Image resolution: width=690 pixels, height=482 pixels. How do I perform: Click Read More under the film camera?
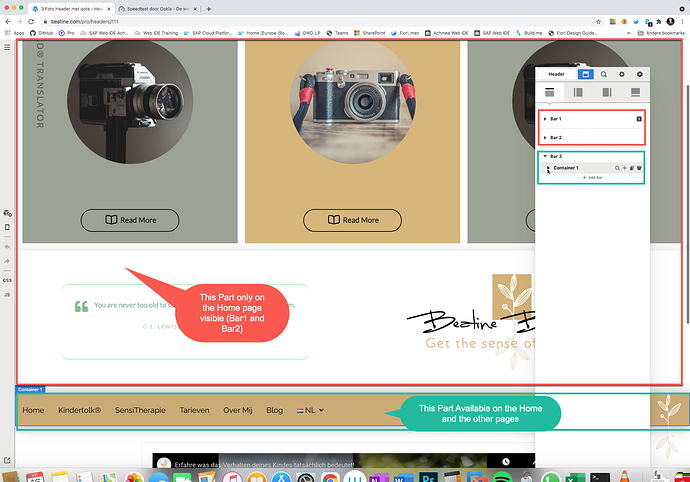tap(130, 220)
